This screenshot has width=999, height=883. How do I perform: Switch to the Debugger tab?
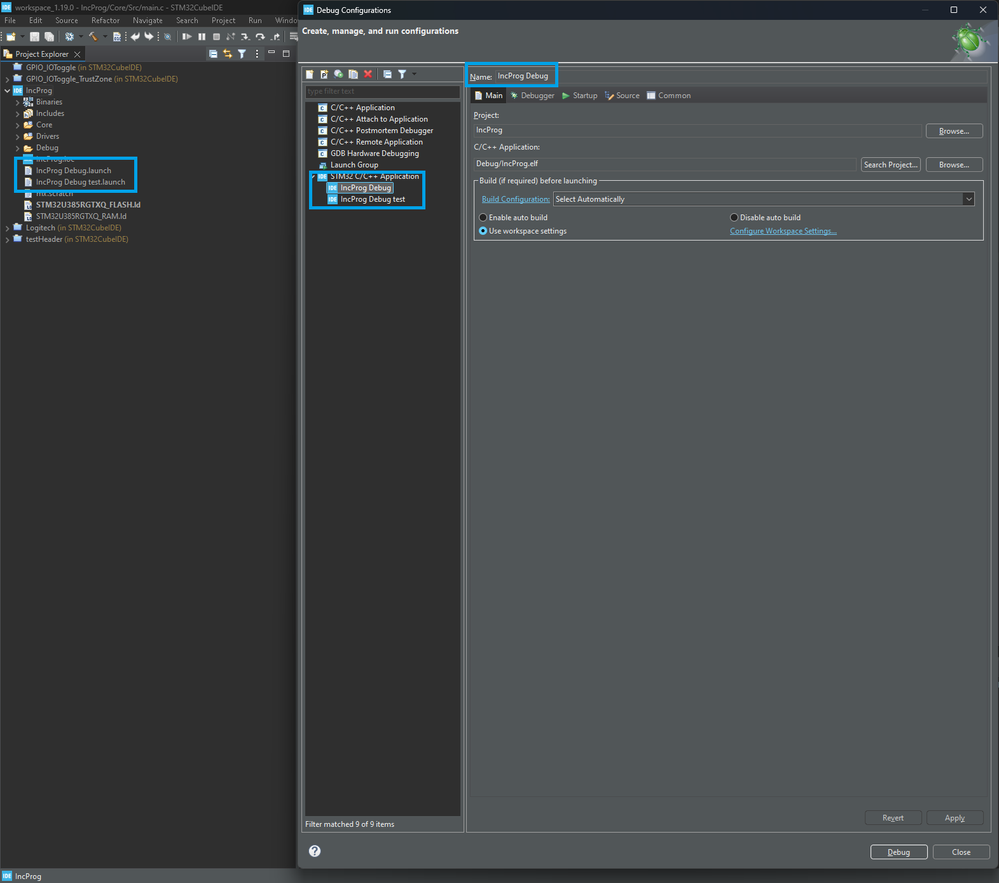point(532,96)
